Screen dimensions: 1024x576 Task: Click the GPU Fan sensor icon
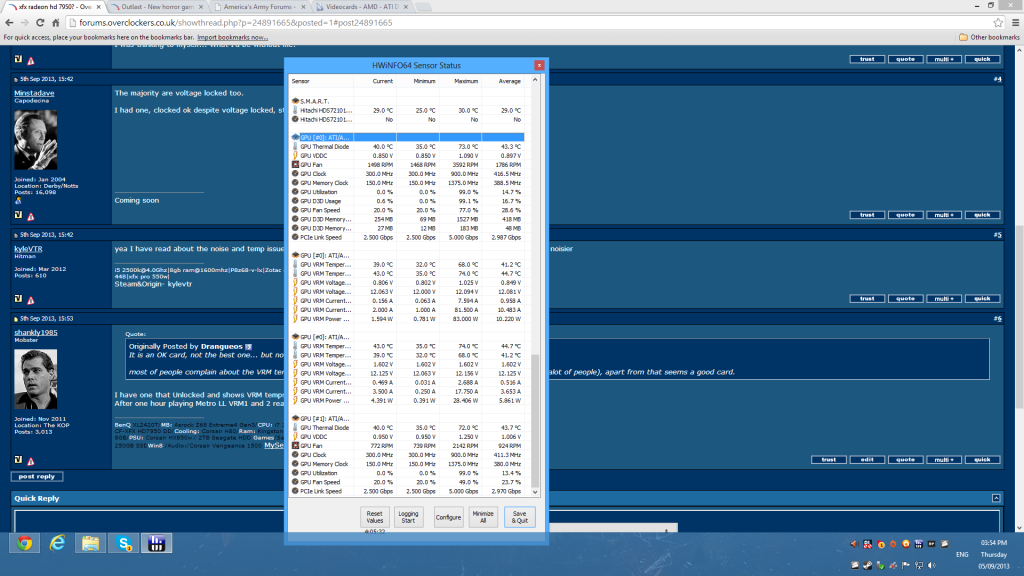coord(295,164)
